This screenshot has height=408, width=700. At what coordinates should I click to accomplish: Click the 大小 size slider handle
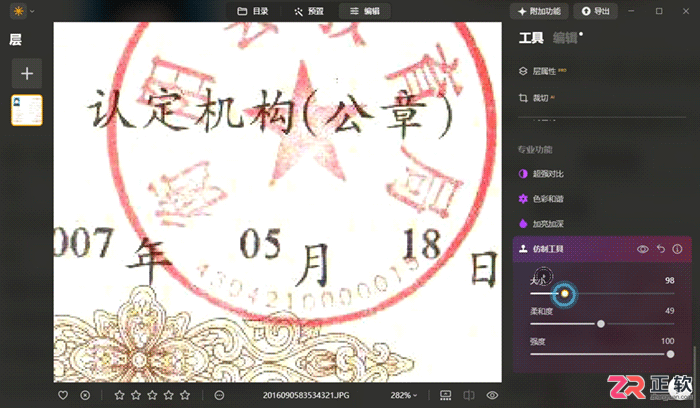565,294
